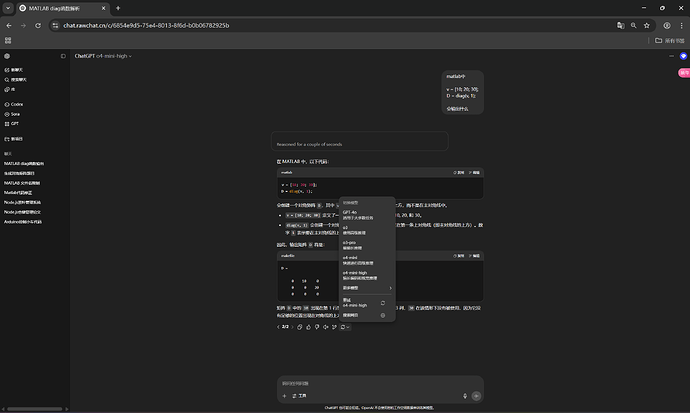Image resolution: width=690 pixels, height=413 pixels.
Task: Go to the next response version
Action: (x=292, y=327)
